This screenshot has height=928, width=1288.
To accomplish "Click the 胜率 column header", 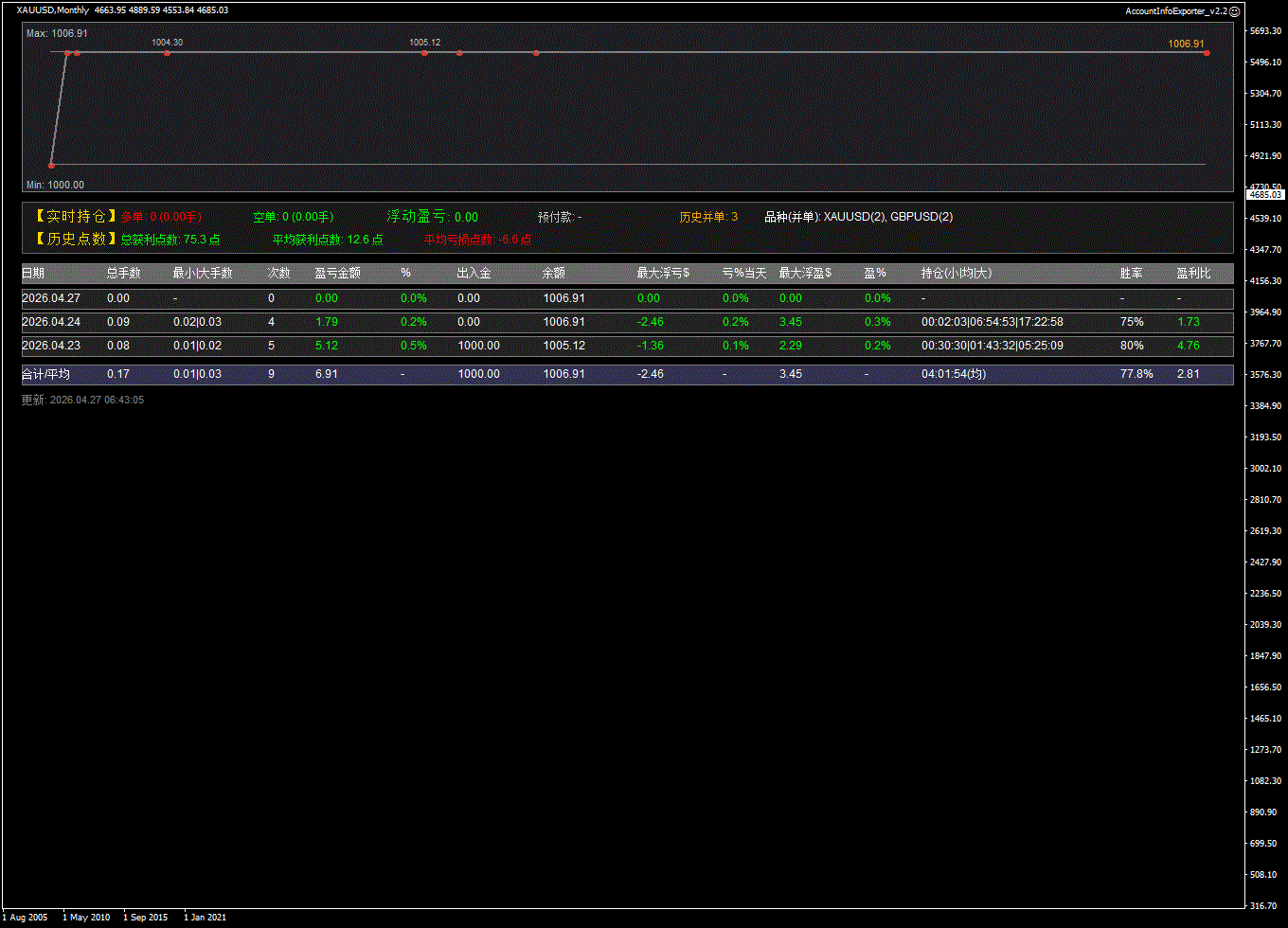I will (1131, 273).
